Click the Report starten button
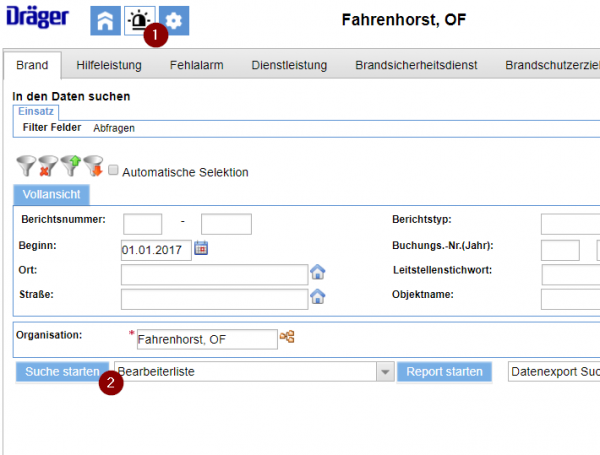The width and height of the screenshot is (600, 455). [x=444, y=372]
